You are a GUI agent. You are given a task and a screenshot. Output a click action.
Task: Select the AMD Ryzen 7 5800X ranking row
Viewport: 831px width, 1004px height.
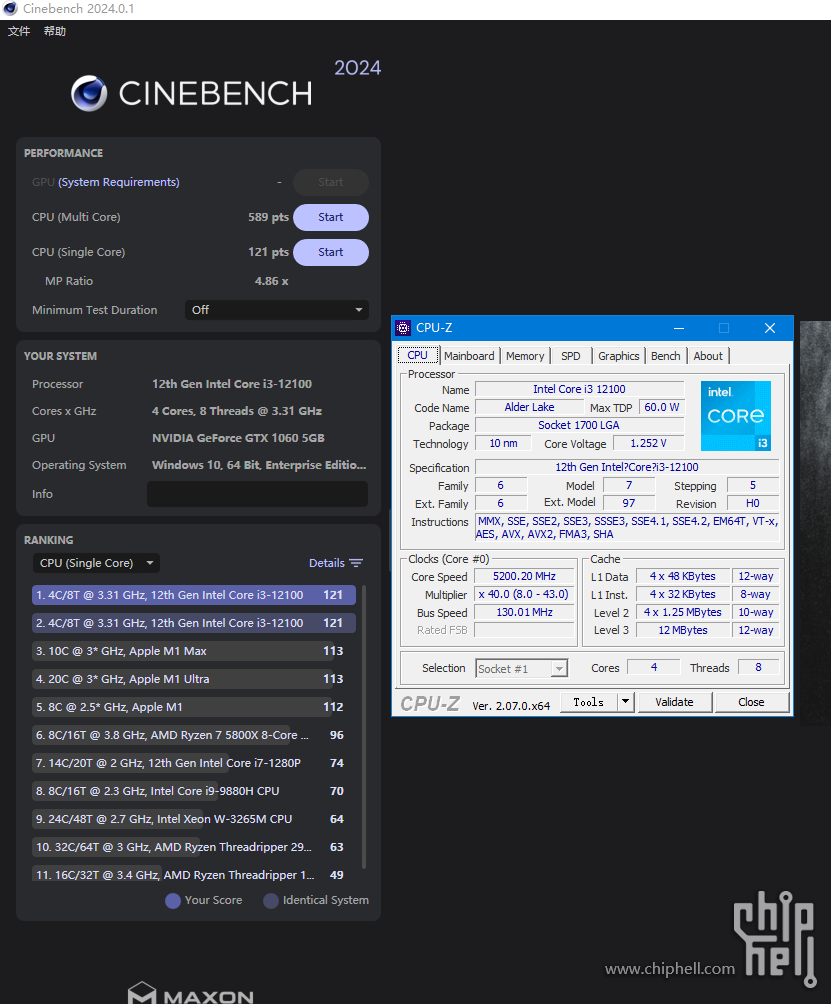click(193, 735)
